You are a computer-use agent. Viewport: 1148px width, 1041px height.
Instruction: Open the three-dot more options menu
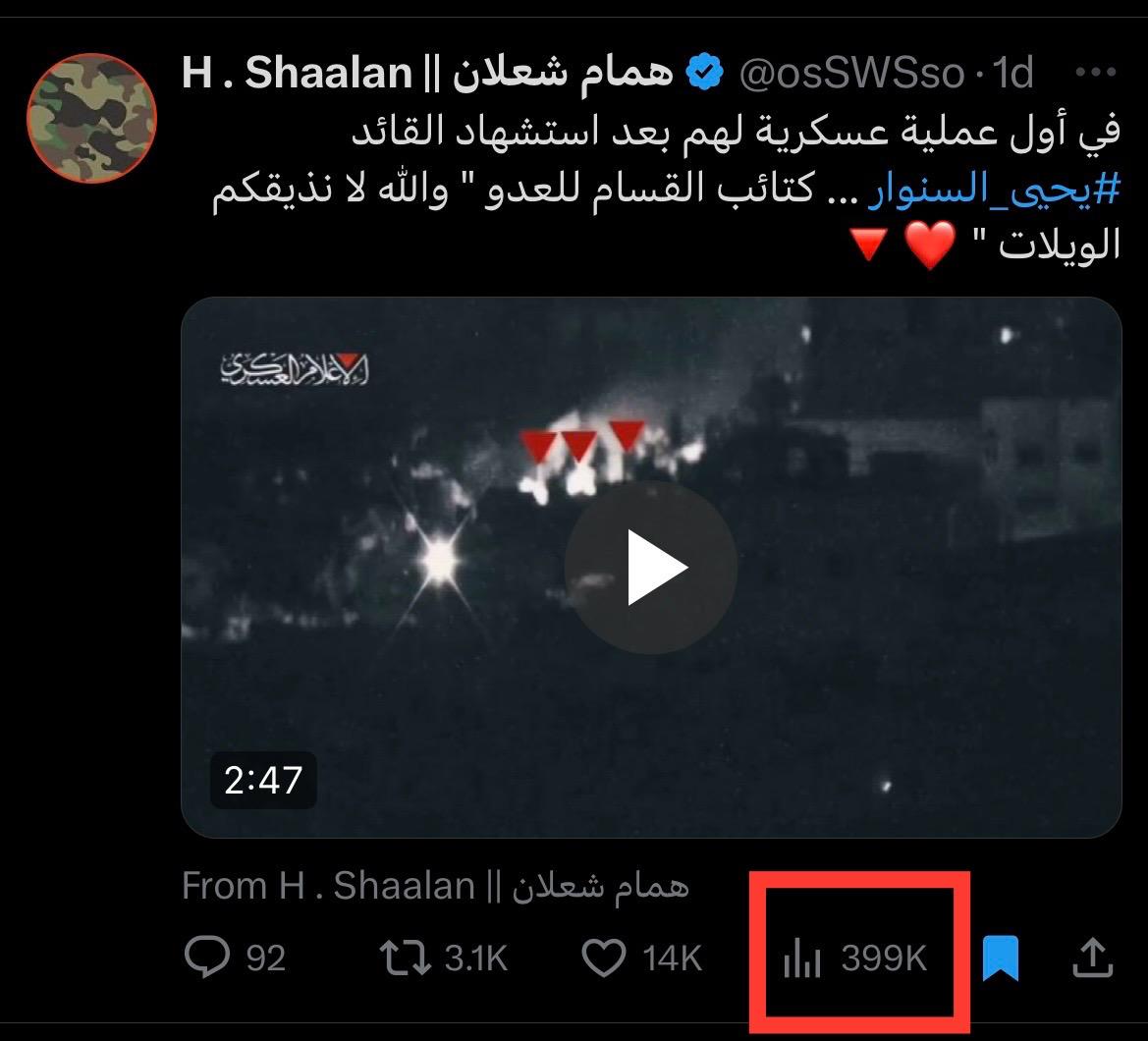pyautogui.click(x=1095, y=72)
